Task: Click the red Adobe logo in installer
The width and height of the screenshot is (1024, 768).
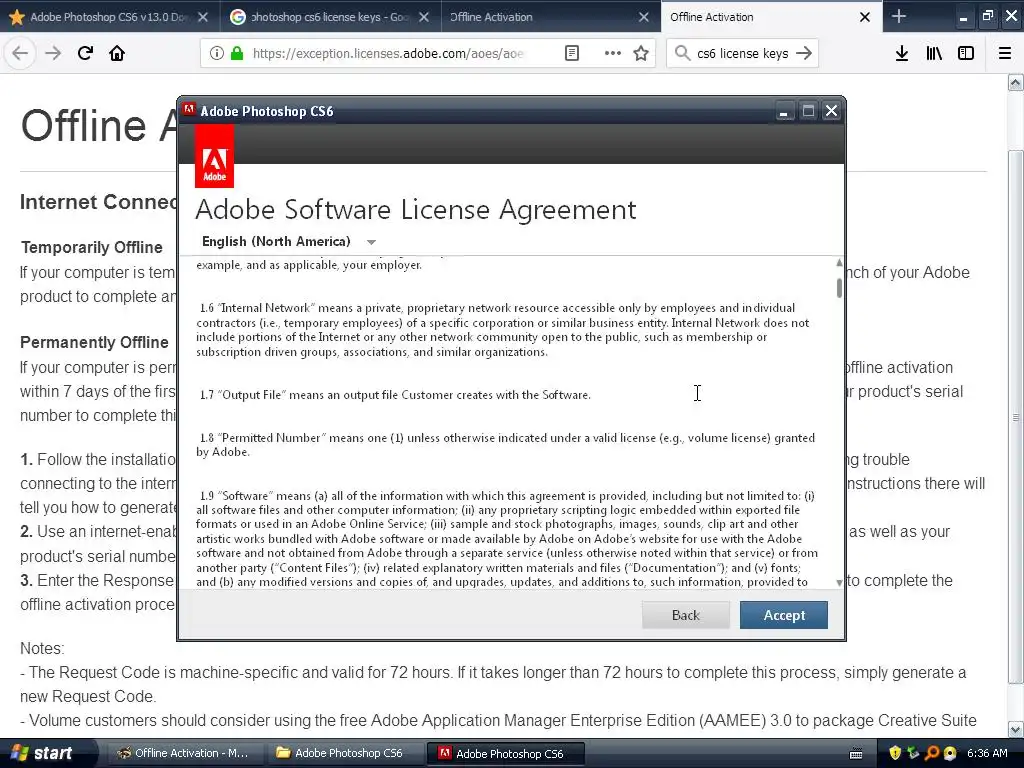Action: tap(214, 157)
